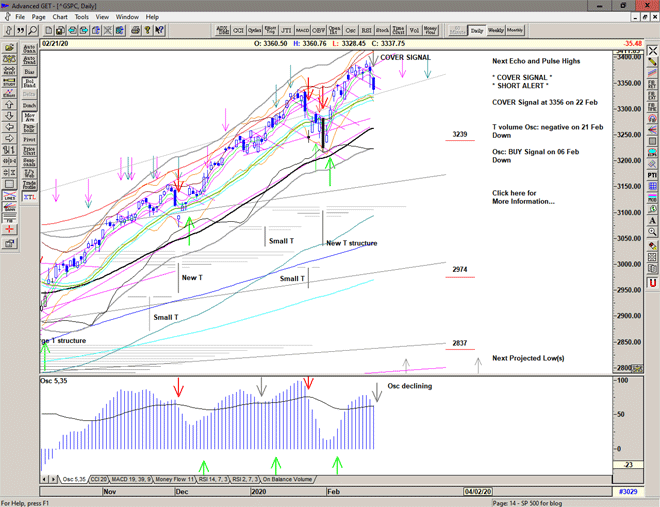Open the RSI study from top toolbar
The height and width of the screenshot is (507, 660).
[x=366, y=31]
